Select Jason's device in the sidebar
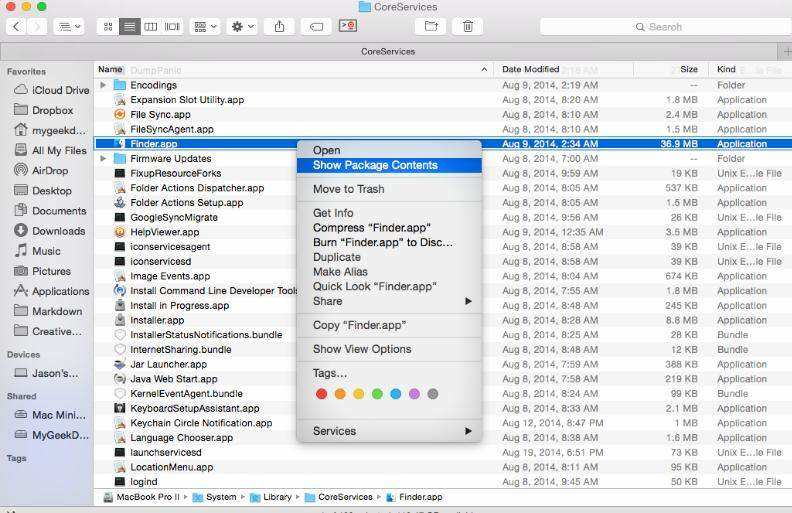792x513 pixels. [46, 374]
